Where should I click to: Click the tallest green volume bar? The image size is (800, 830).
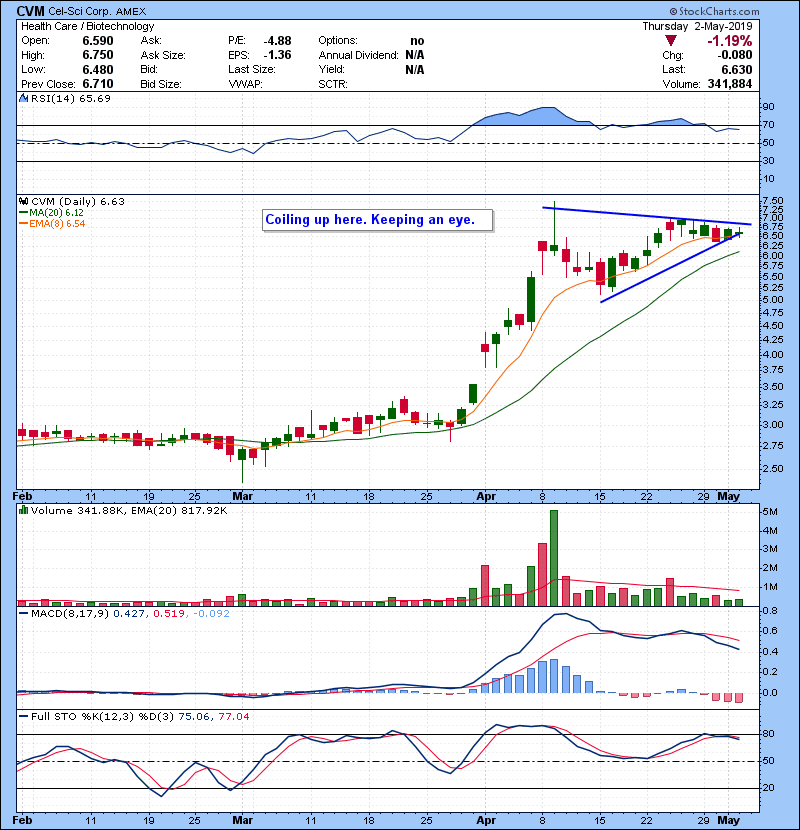(554, 558)
